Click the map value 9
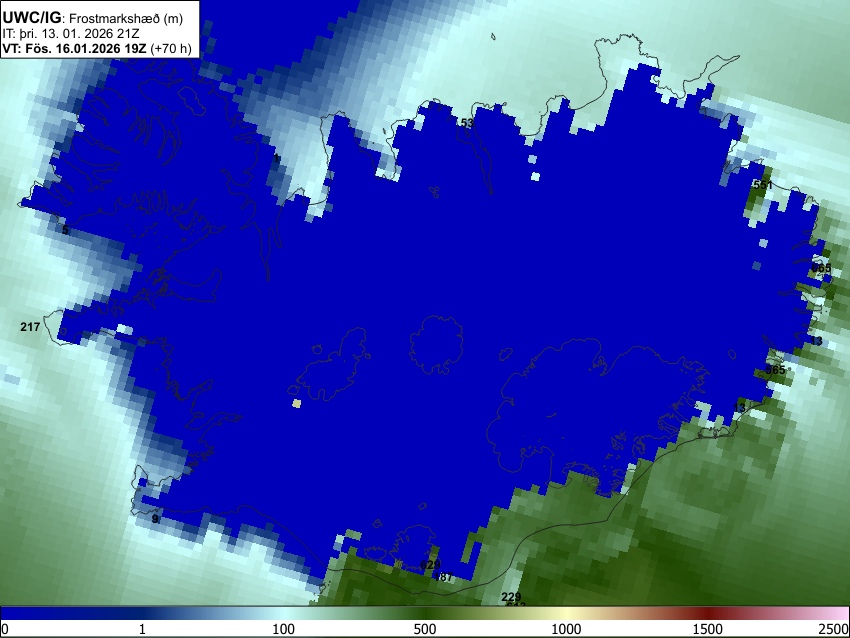 (x=155, y=519)
